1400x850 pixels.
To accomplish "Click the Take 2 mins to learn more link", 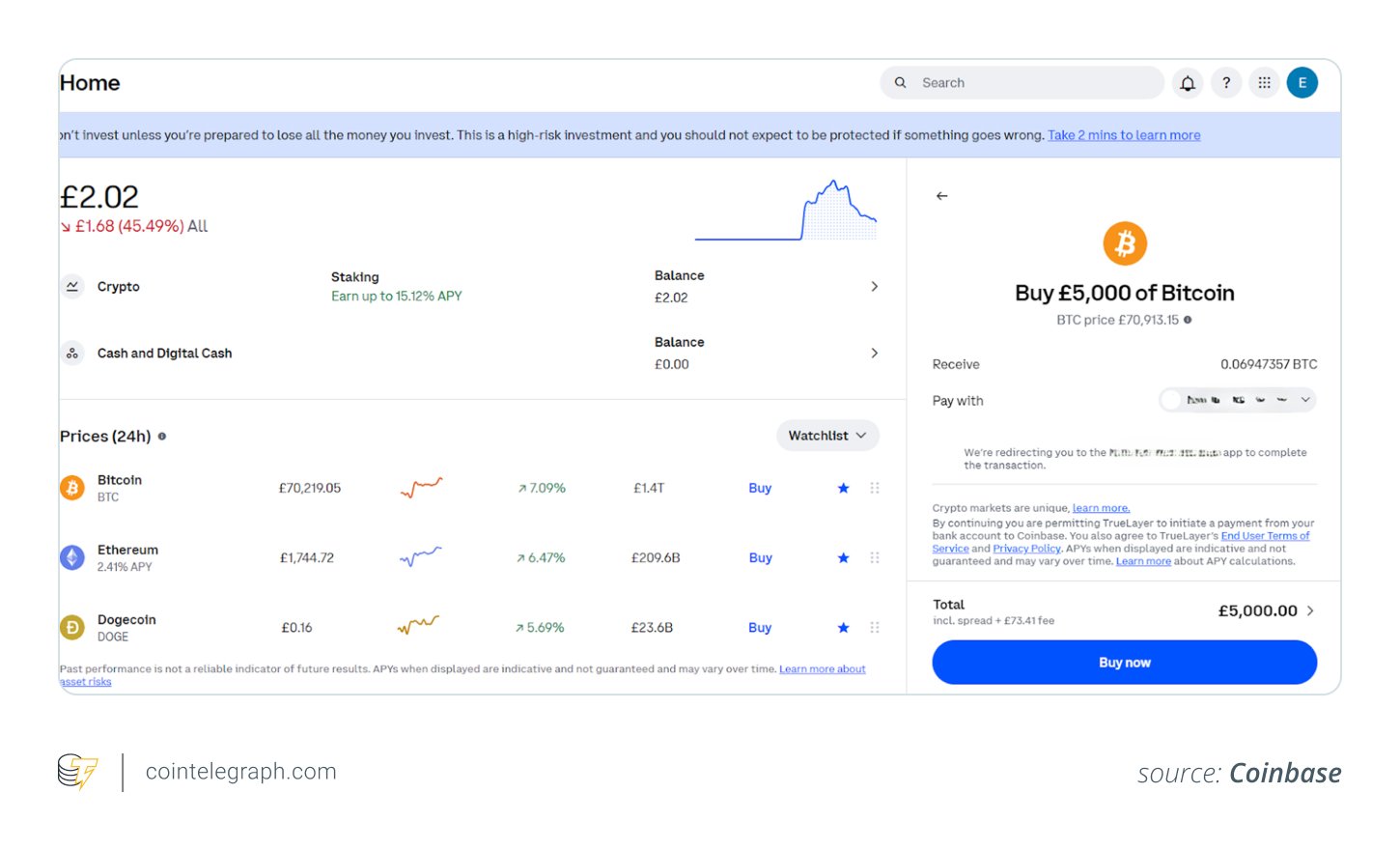I will coord(1123,134).
